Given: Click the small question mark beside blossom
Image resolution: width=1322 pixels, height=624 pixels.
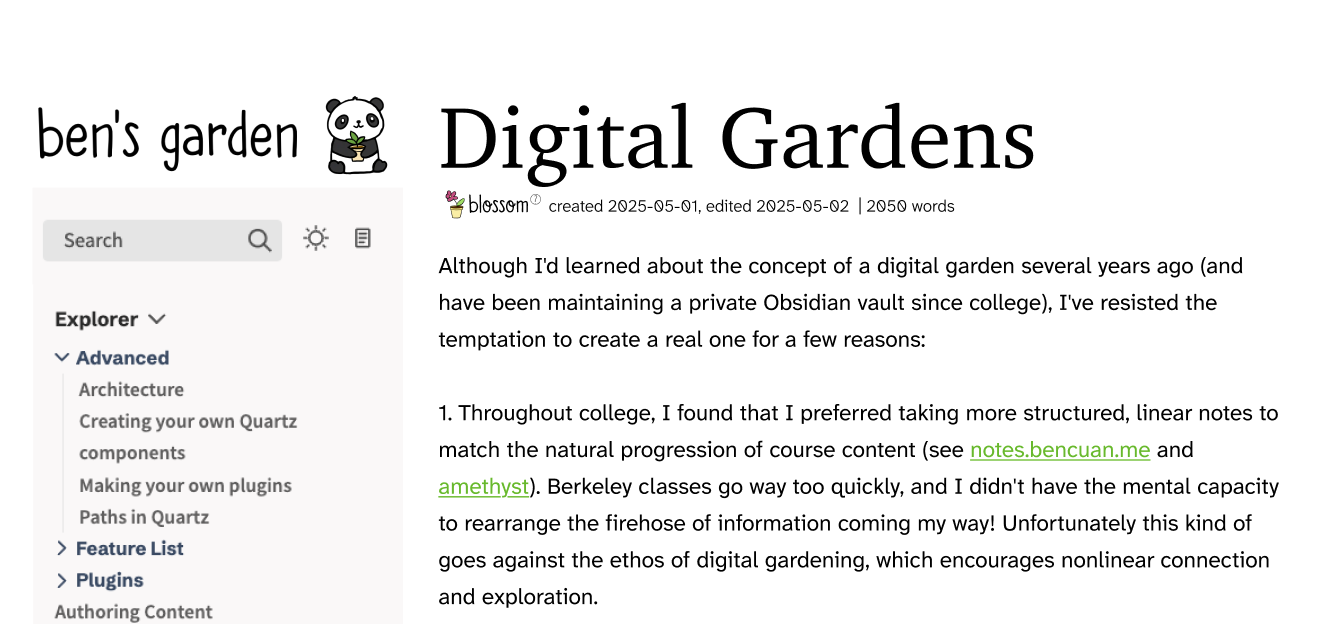Looking at the screenshot, I should [535, 200].
